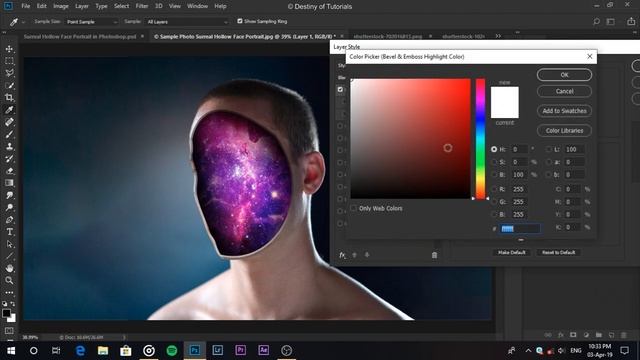Select the L lightness radio button
The image size is (640, 360).
(549, 149)
